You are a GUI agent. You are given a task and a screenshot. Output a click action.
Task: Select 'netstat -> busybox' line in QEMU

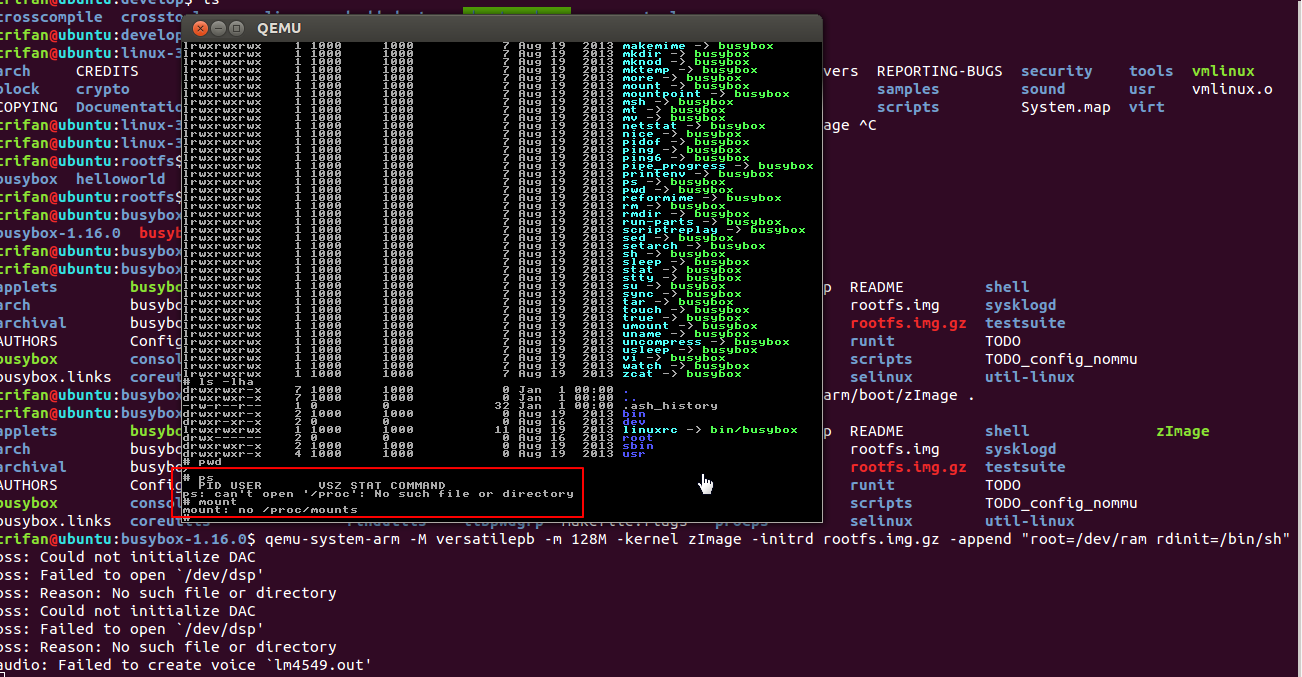coord(693,126)
